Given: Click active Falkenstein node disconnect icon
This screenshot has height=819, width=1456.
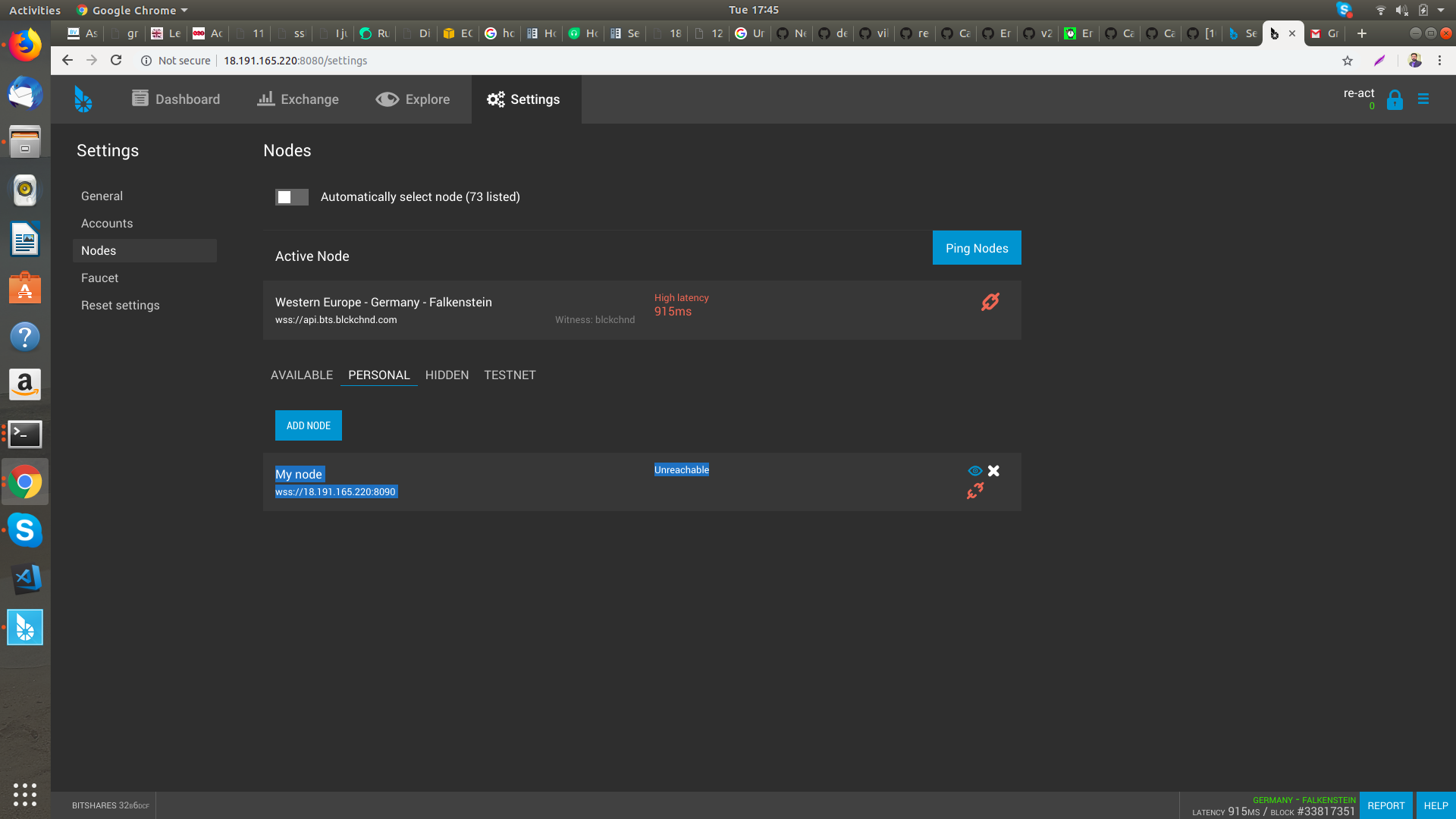Looking at the screenshot, I should (x=990, y=302).
